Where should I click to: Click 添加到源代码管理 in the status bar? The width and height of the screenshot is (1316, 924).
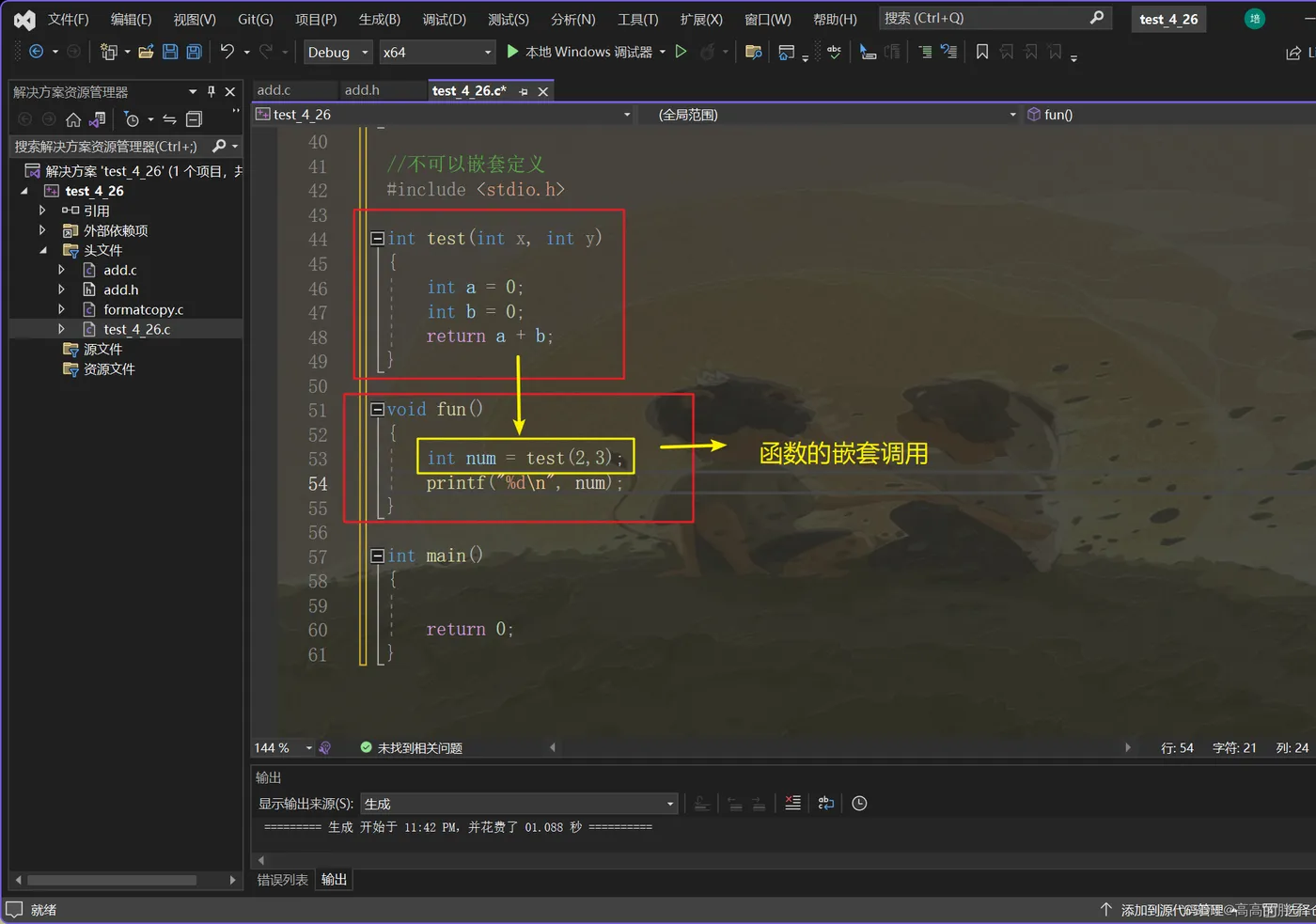1171,910
